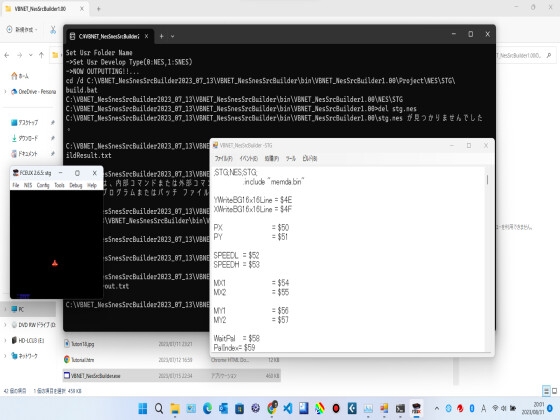The width and height of the screenshot is (560, 420).
Task: Switch to FCEUX taskbar icon
Action: coord(416,408)
